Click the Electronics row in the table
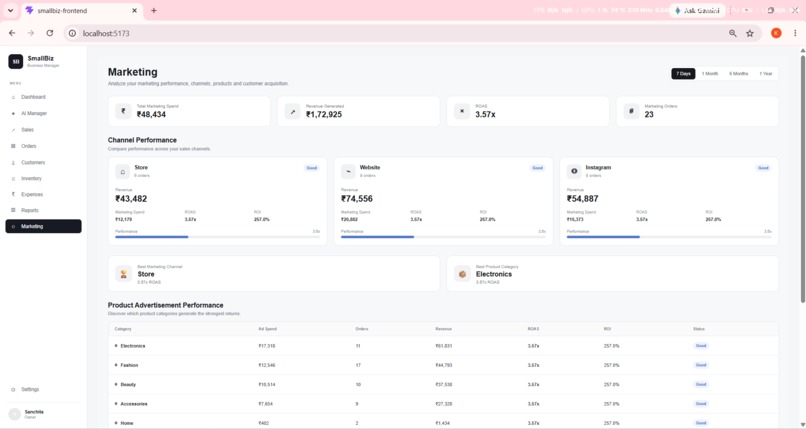The width and height of the screenshot is (806, 429). click(443, 346)
